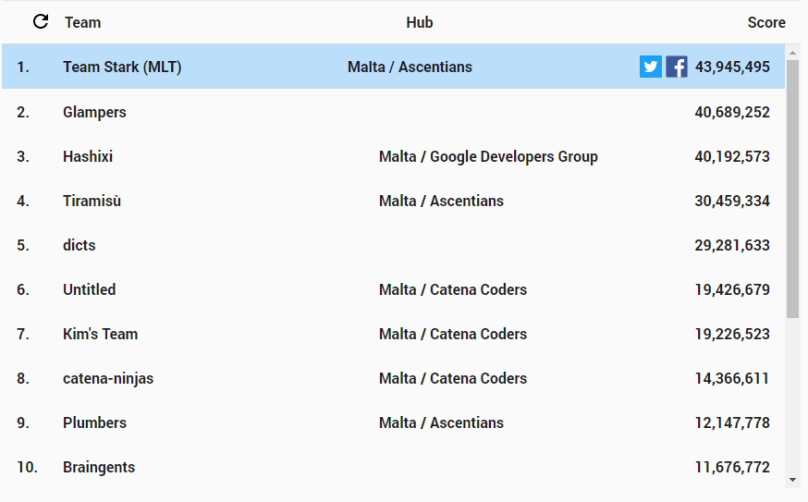Click the refresh leaderboard icon
The height and width of the screenshot is (502, 808).
point(41,21)
